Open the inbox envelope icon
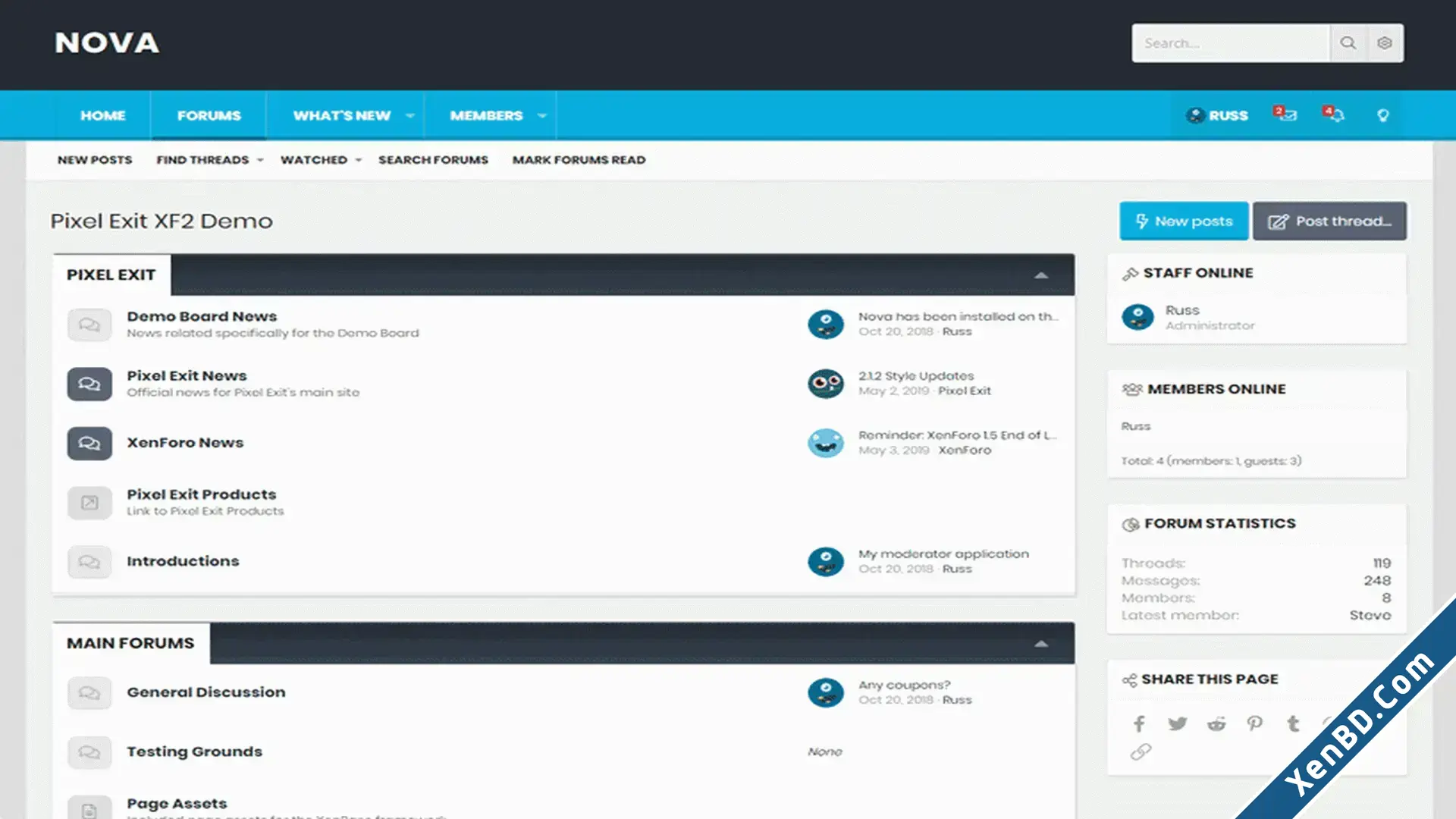The width and height of the screenshot is (1456, 819). pyautogui.click(x=1285, y=115)
